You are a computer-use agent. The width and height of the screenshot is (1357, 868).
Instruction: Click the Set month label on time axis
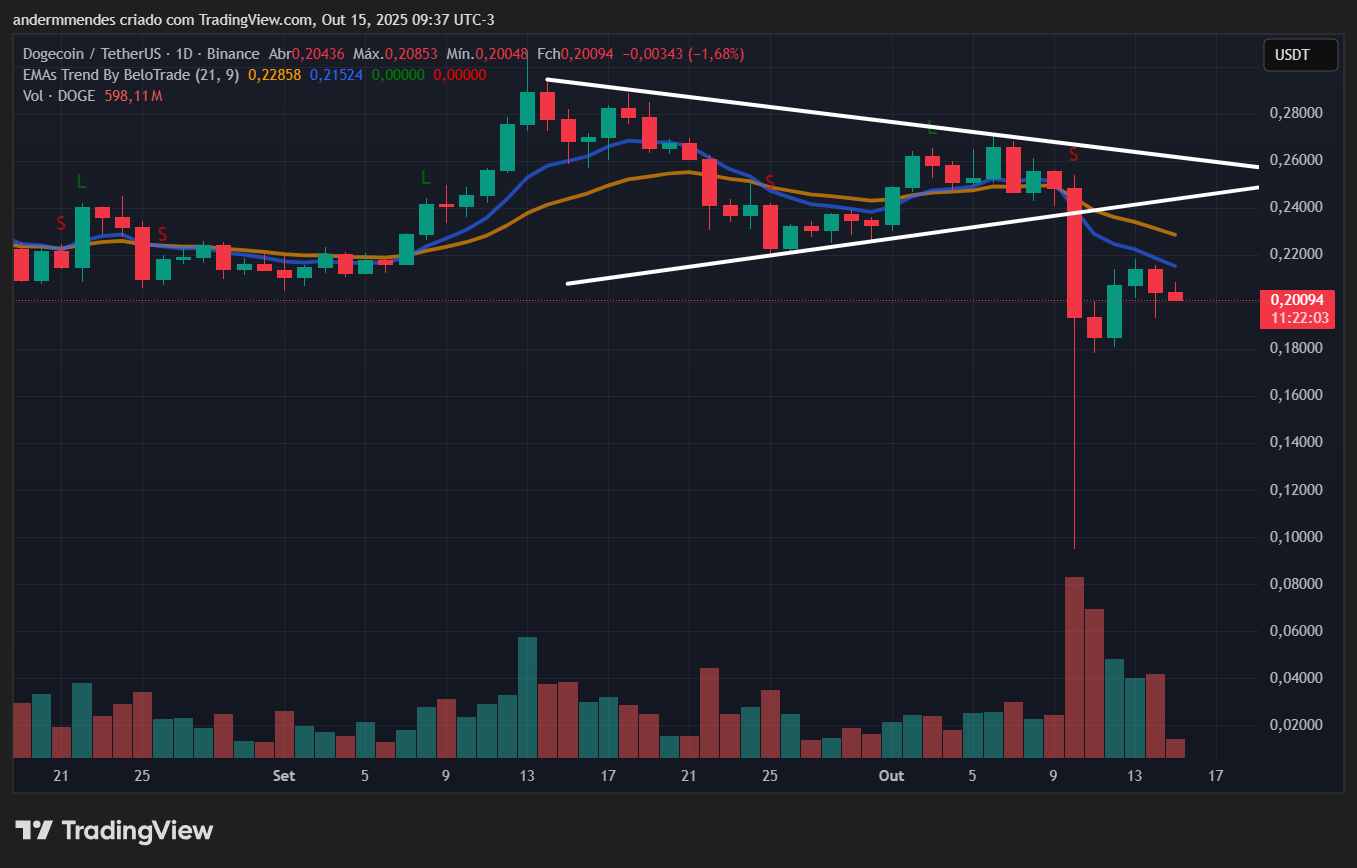(x=284, y=776)
